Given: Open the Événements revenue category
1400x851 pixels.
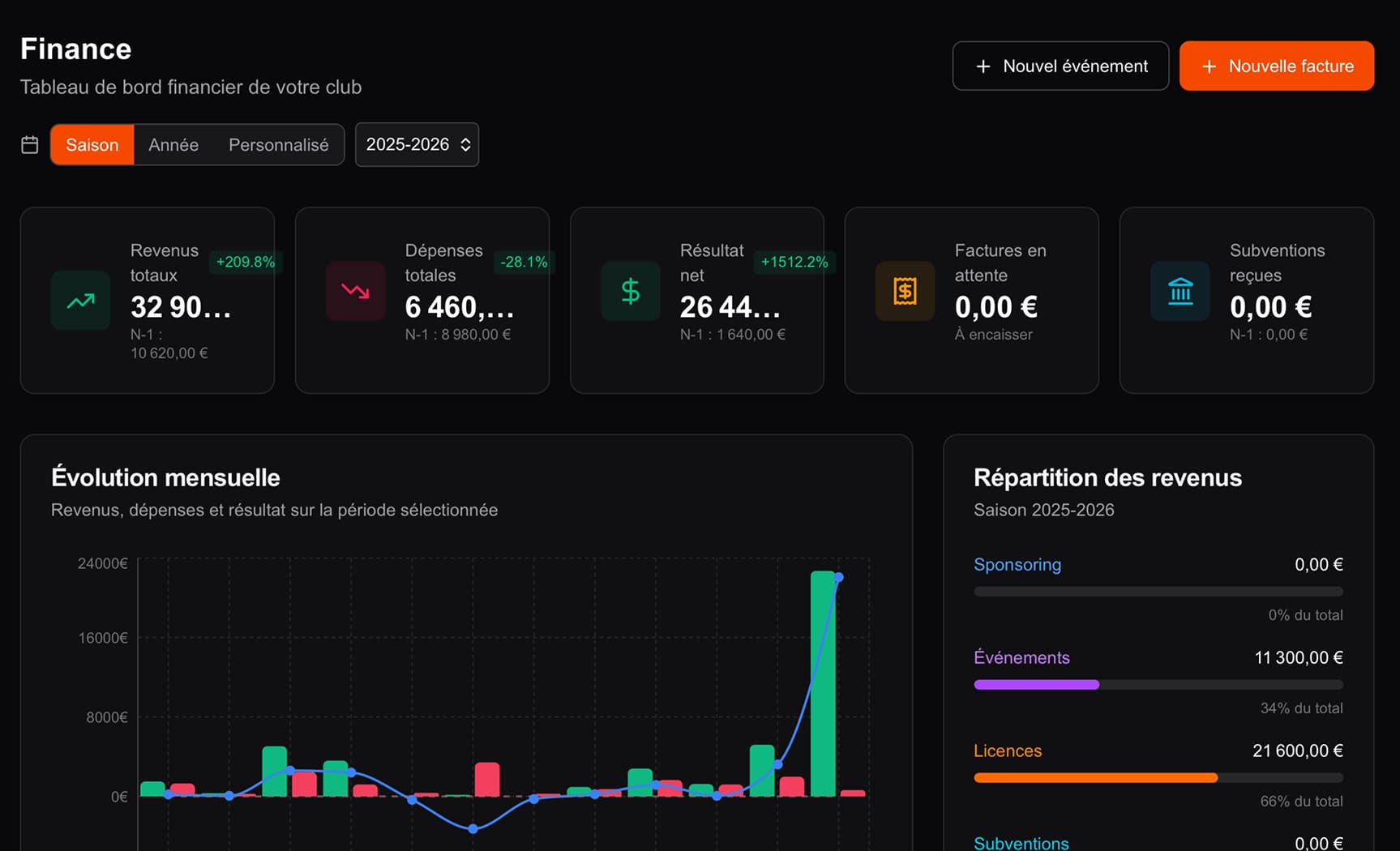Looking at the screenshot, I should [x=1021, y=657].
